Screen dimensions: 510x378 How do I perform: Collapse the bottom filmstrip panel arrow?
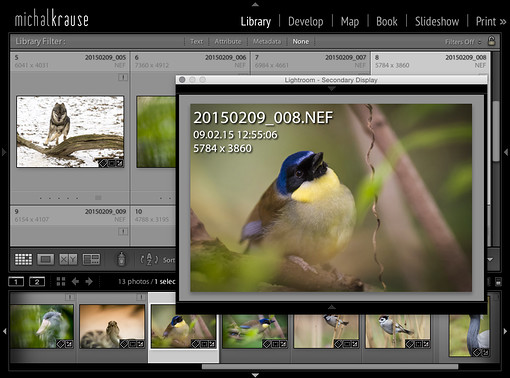pyautogui.click(x=255, y=375)
